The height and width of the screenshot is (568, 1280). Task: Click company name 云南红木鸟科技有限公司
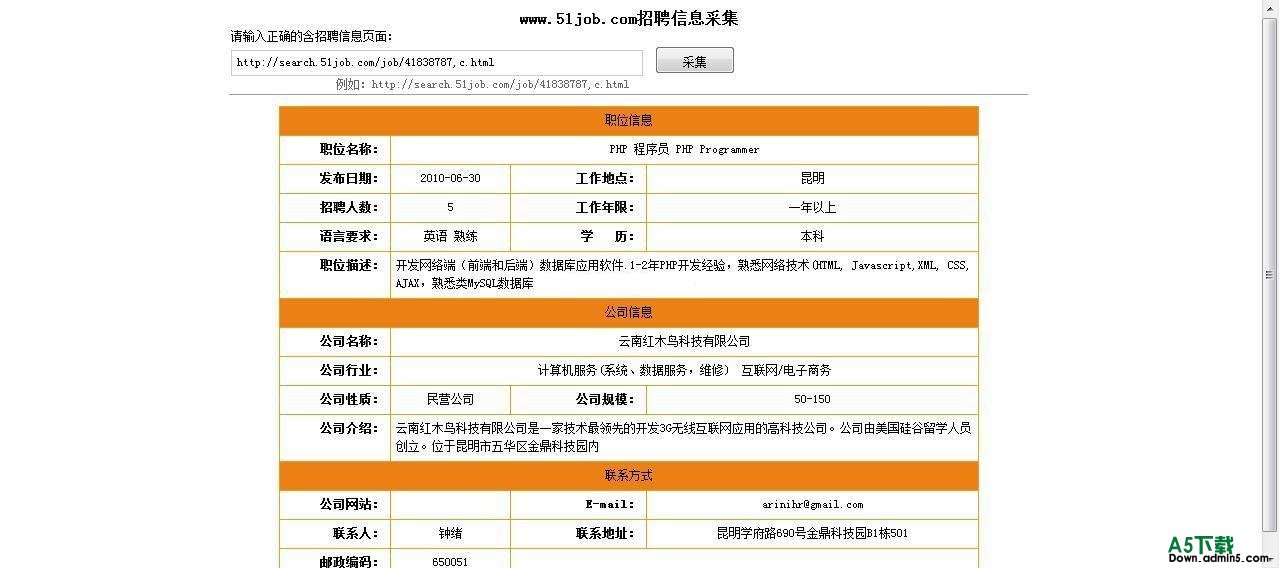click(x=684, y=342)
